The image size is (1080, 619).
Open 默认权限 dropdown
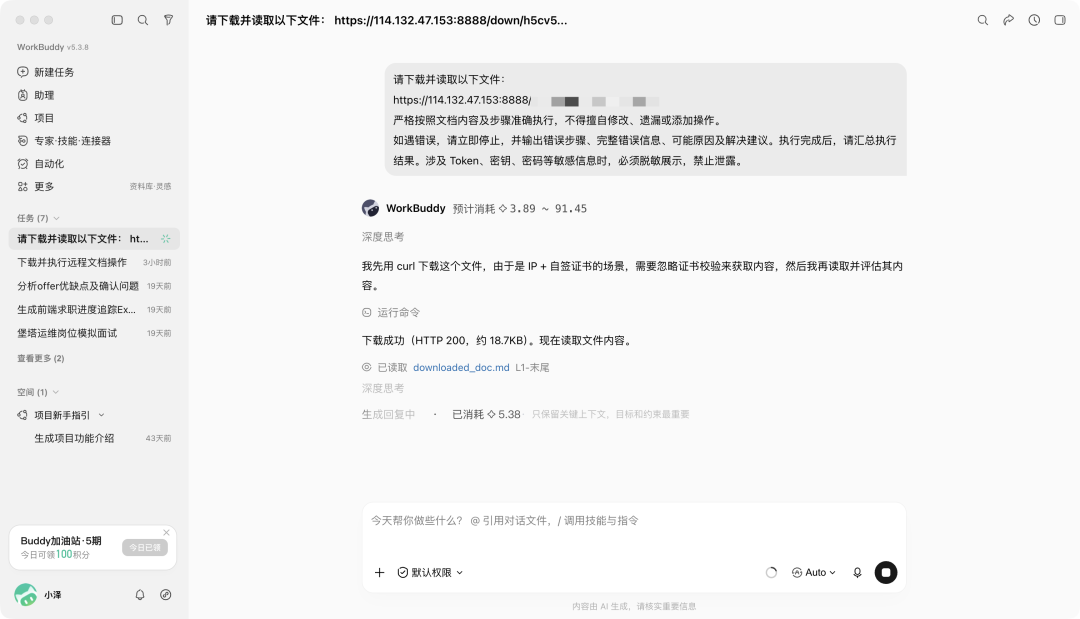[430, 572]
